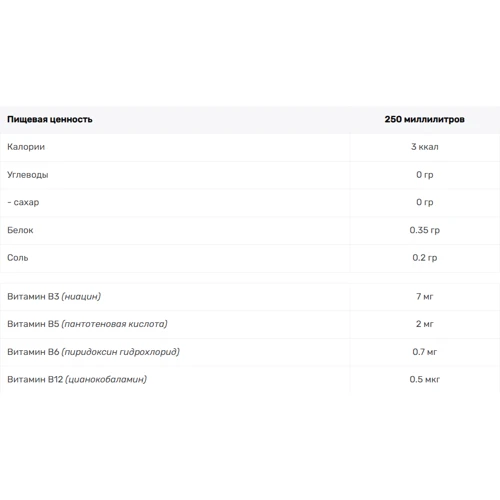The width and height of the screenshot is (500, 500).
Task: Click Витамин B12 цианокобаламин label
Action: [x=77, y=379]
